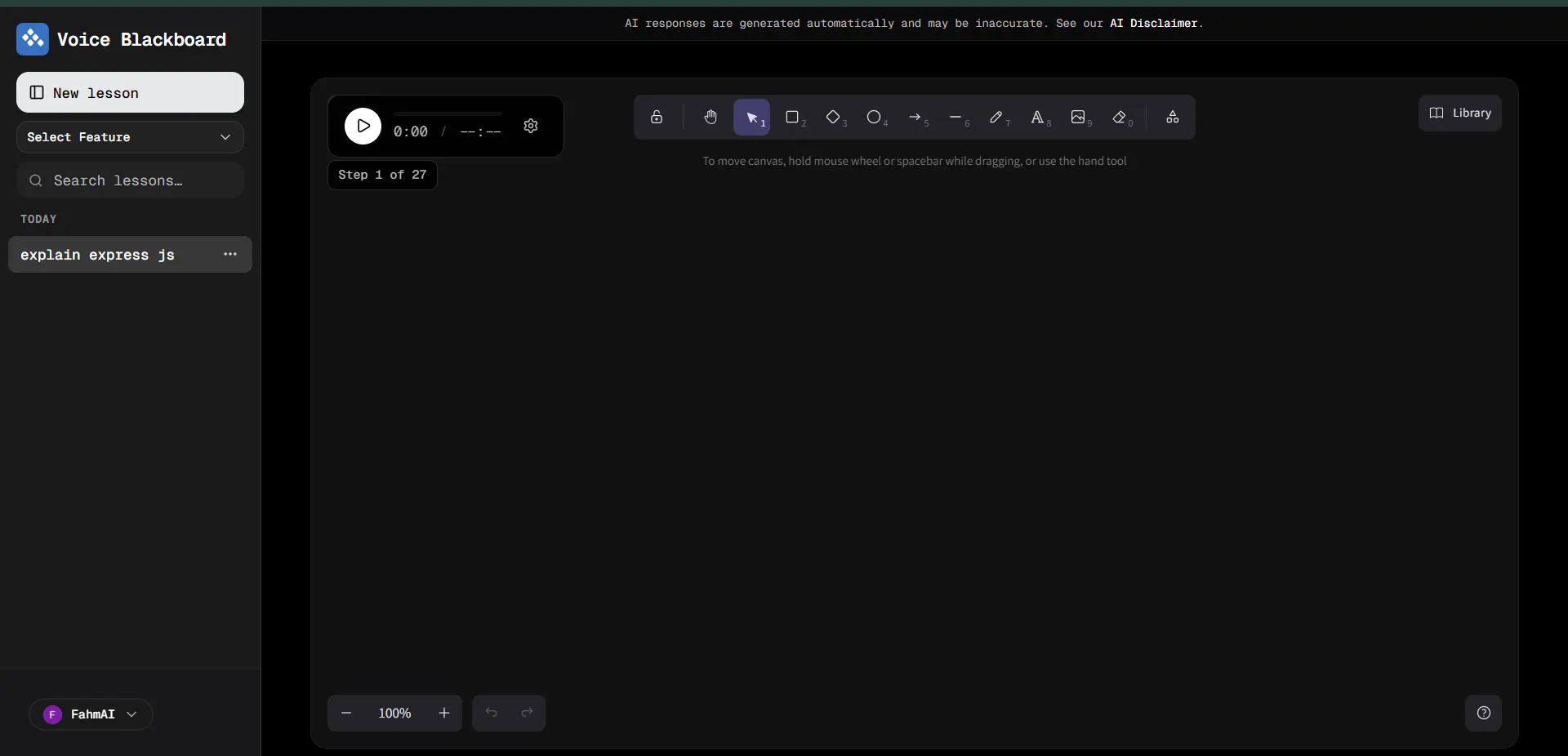The width and height of the screenshot is (1568, 756).
Task: Open the AI Disclaimer link
Action: pos(1153,24)
